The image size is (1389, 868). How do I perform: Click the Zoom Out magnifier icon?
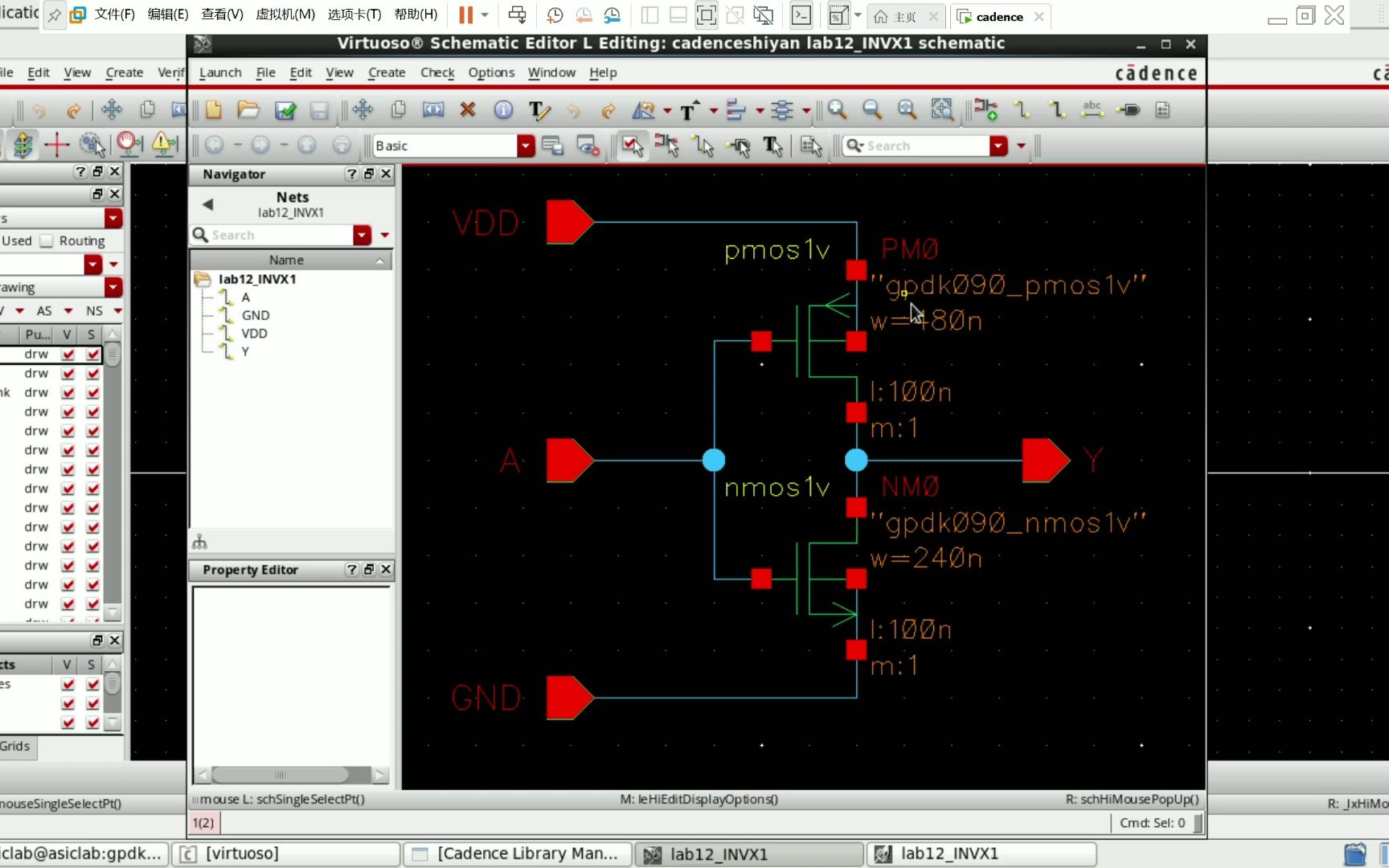[872, 109]
